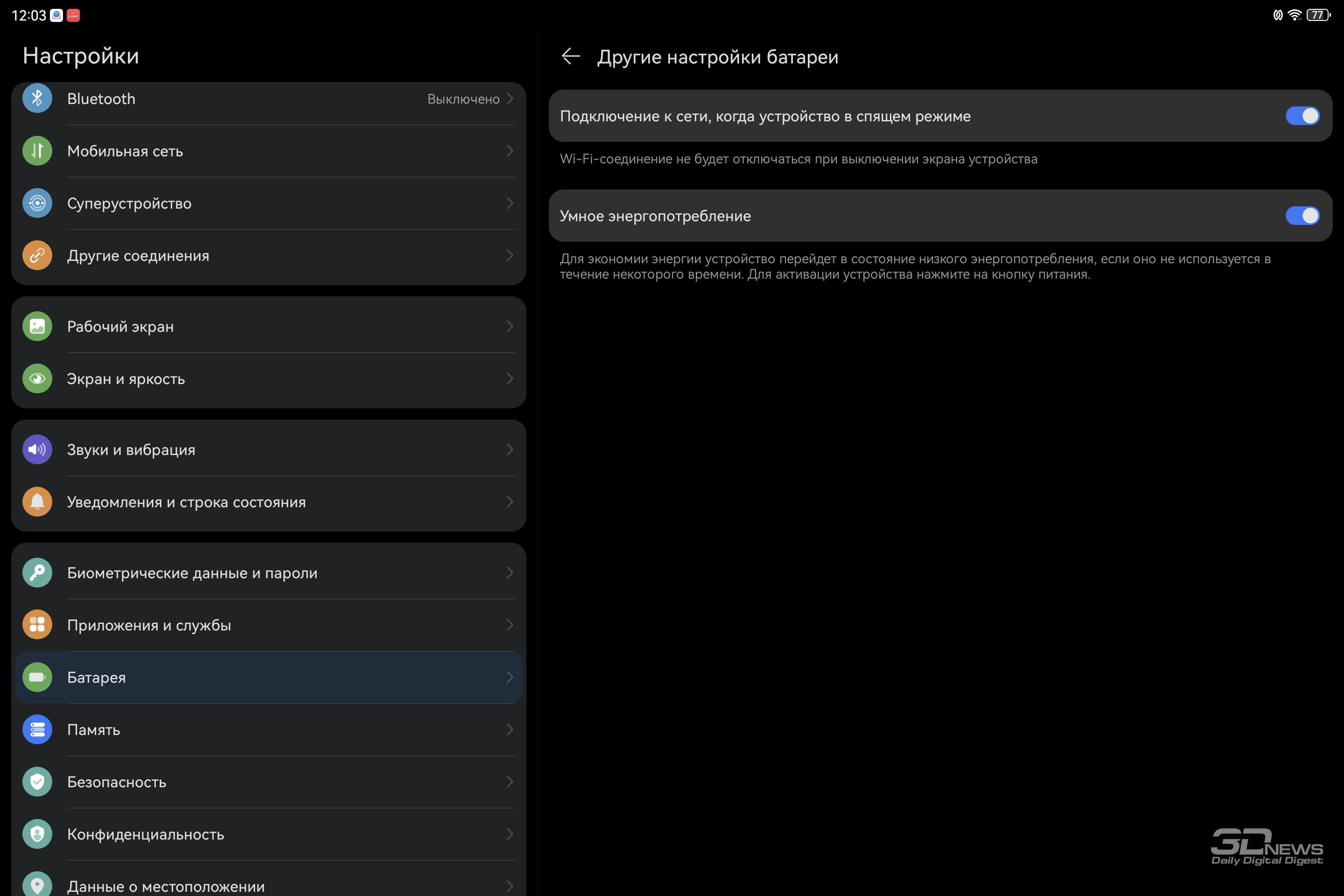Open Батарея via its chevron

click(510, 677)
